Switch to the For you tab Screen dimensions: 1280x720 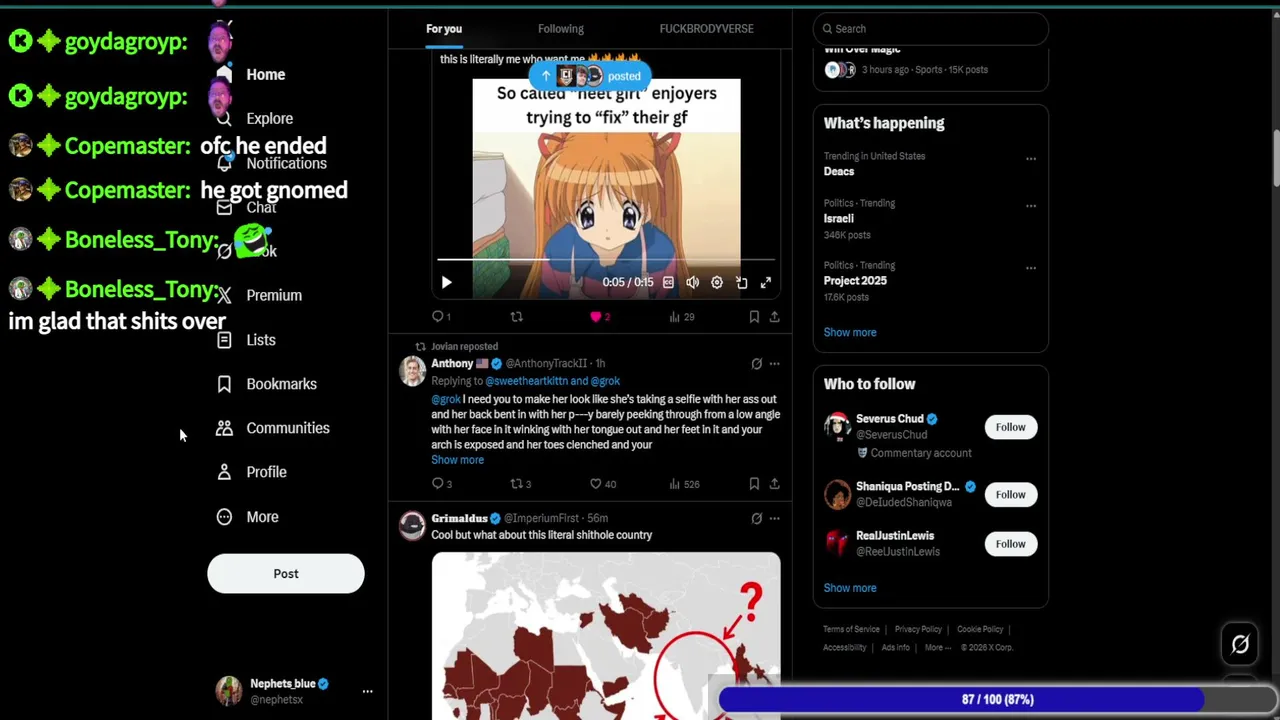click(444, 29)
